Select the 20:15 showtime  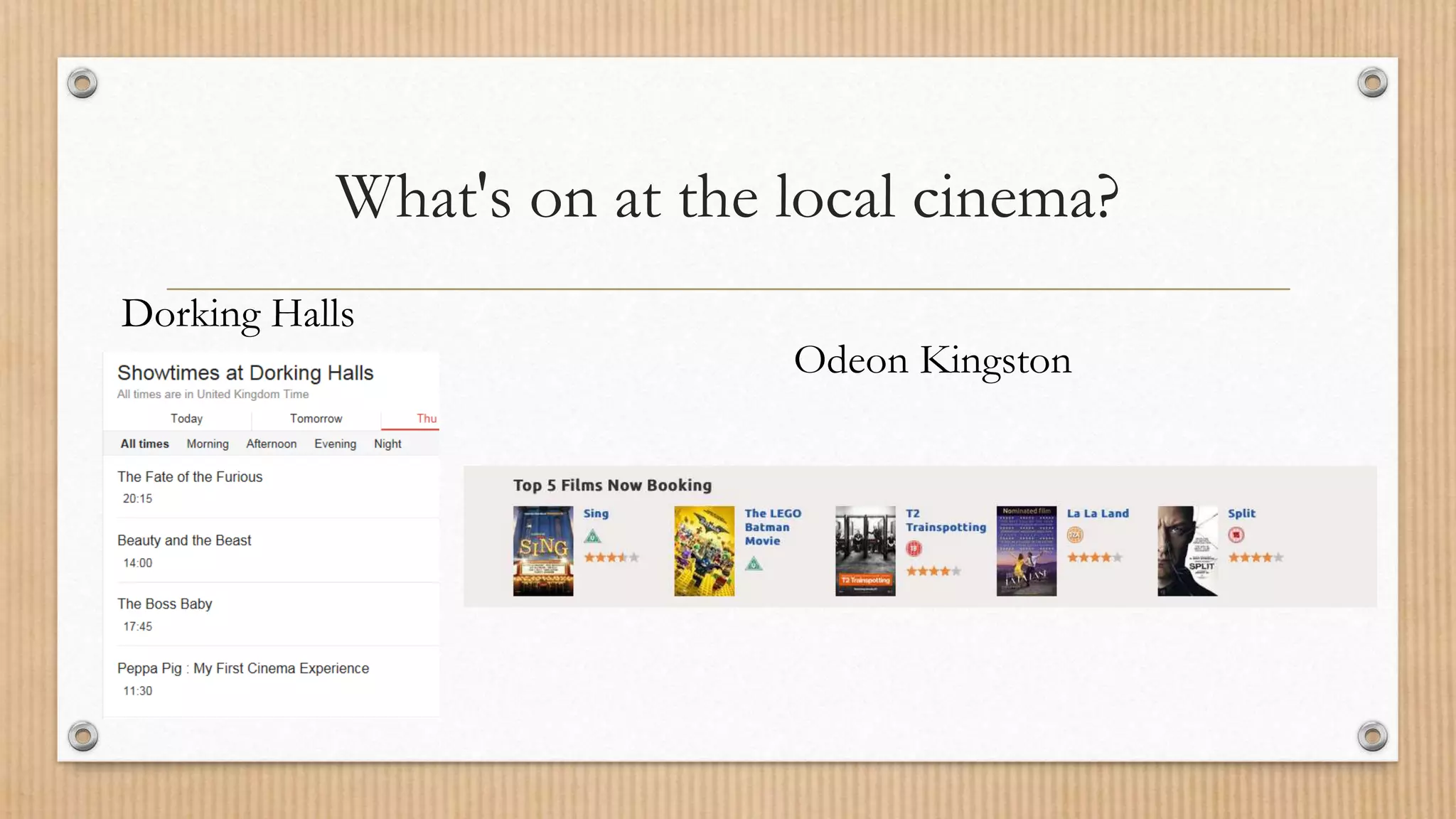[137, 499]
